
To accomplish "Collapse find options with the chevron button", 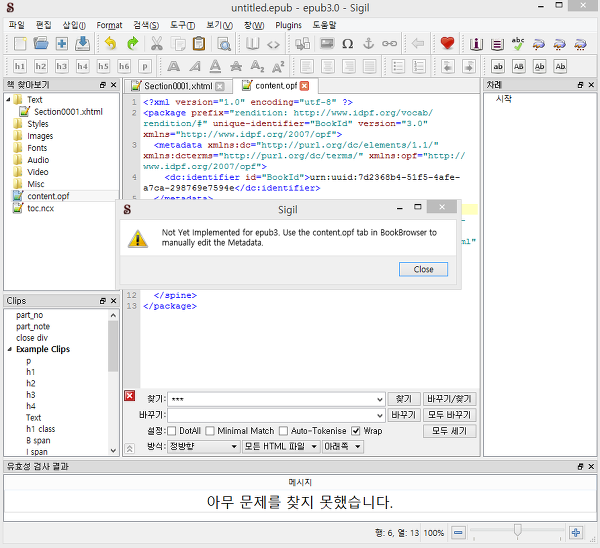I will pyautogui.click(x=130, y=448).
